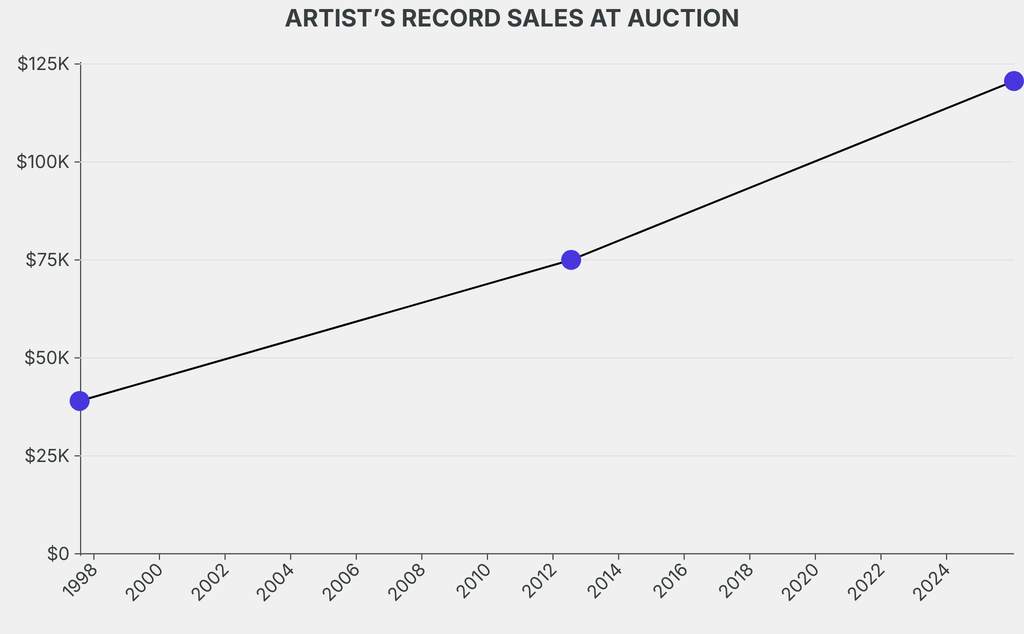This screenshot has width=1024, height=634.
Task: Click the 1998 data point marker
Action: coord(80,401)
